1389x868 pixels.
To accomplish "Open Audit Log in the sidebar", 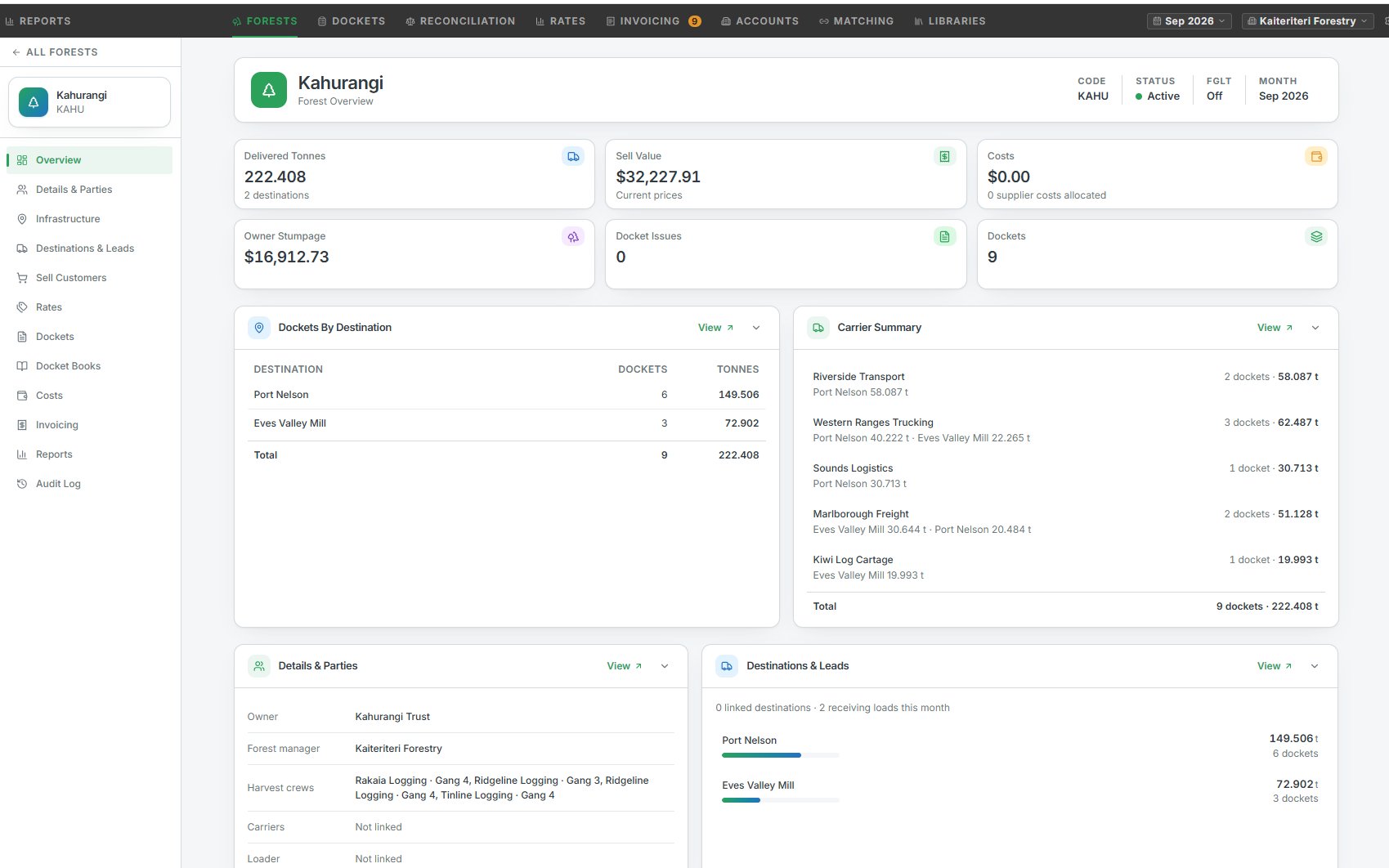I will (90, 484).
